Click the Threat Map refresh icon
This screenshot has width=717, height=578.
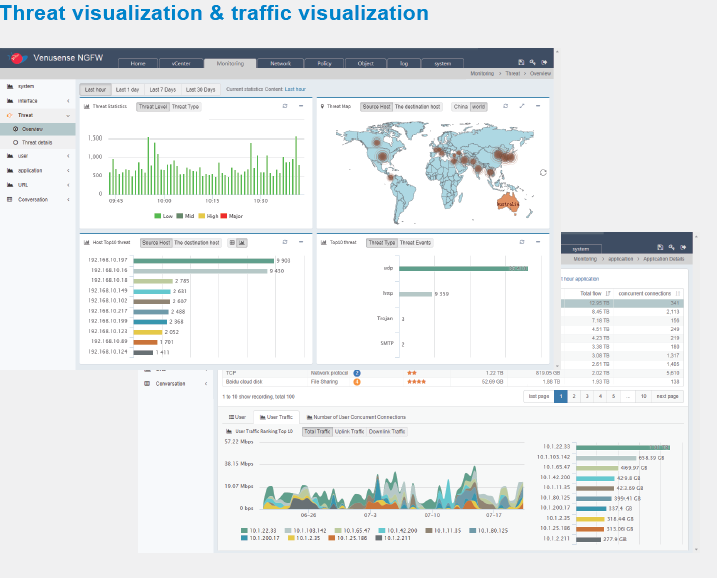[505, 105]
